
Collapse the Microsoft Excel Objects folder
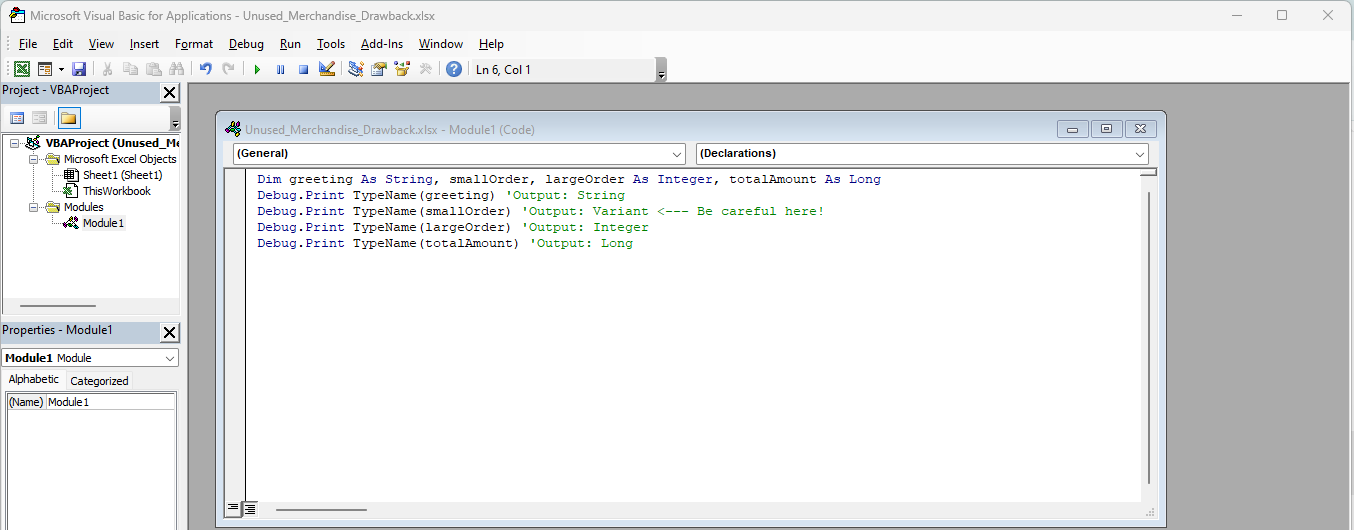33,159
